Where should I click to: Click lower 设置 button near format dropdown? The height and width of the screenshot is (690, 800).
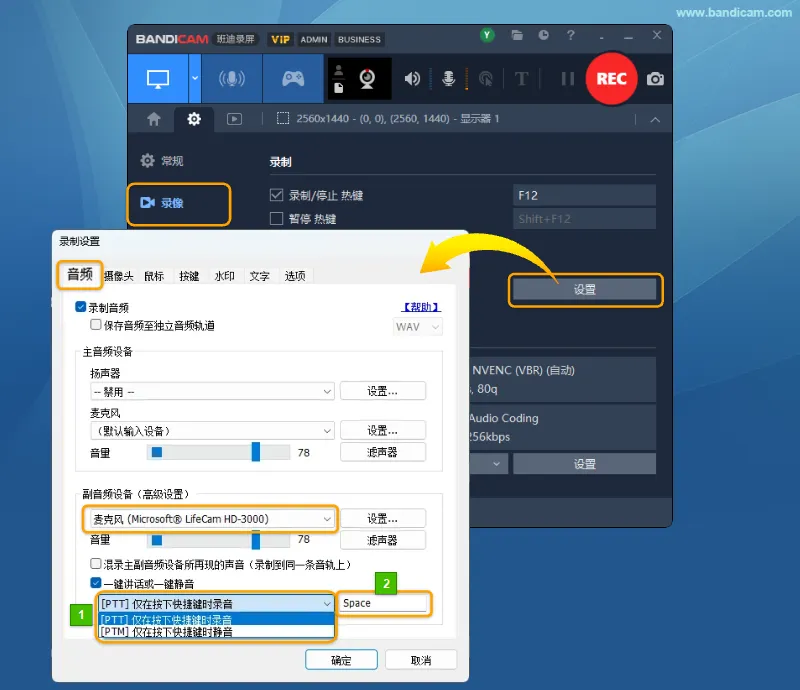(585, 464)
